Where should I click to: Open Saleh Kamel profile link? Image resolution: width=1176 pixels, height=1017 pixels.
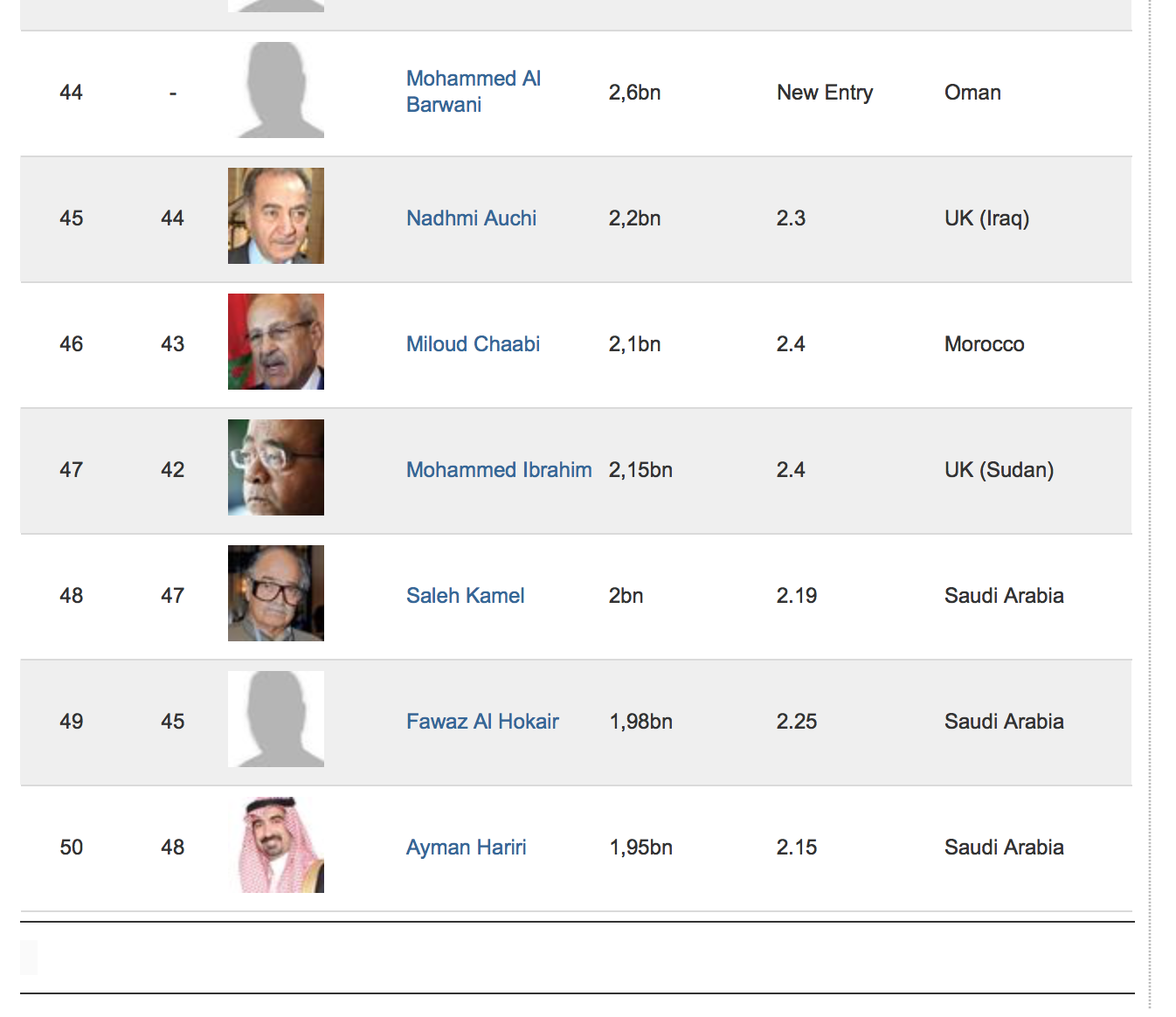click(x=466, y=596)
